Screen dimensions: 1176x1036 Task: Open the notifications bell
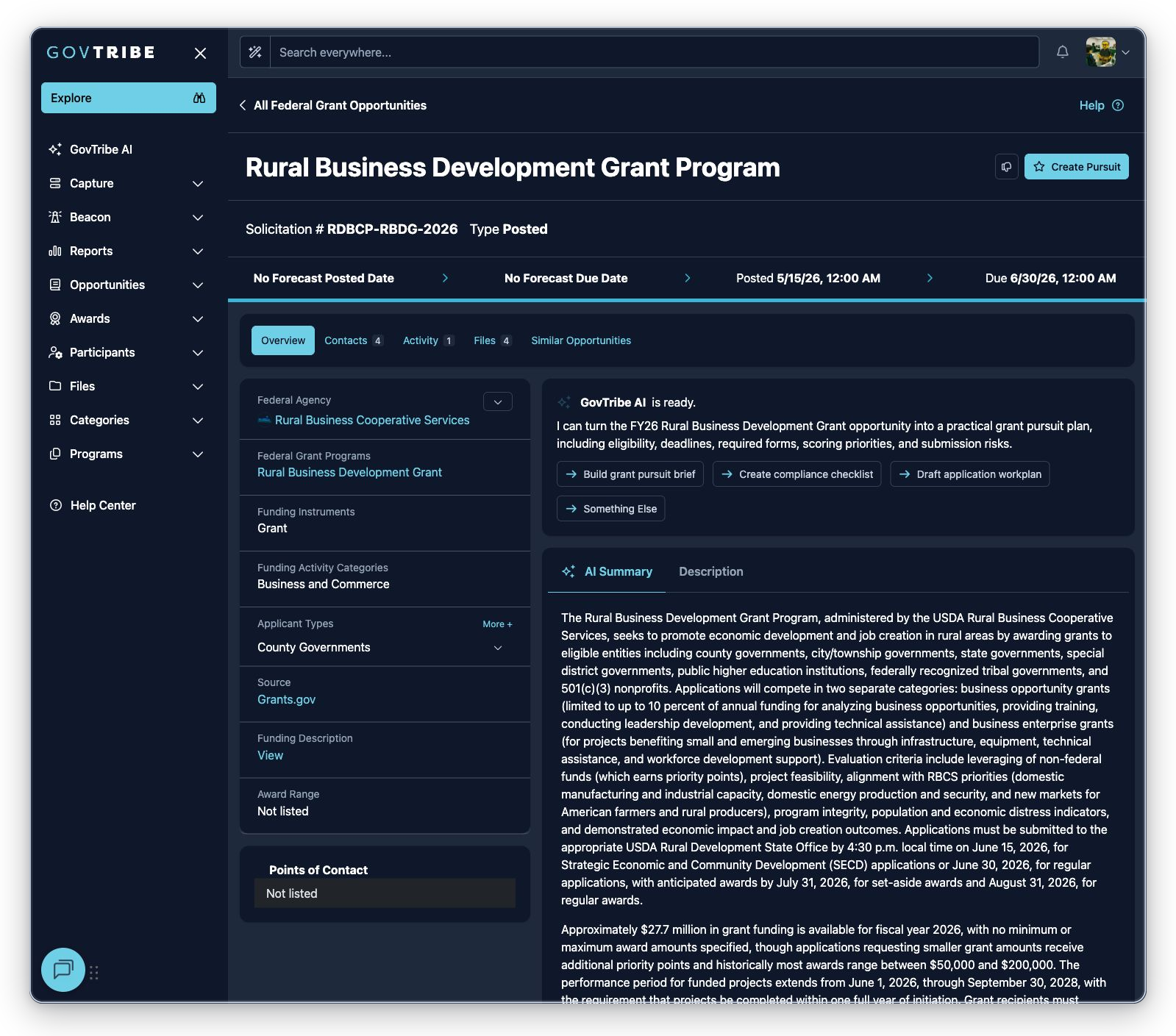[1062, 51]
